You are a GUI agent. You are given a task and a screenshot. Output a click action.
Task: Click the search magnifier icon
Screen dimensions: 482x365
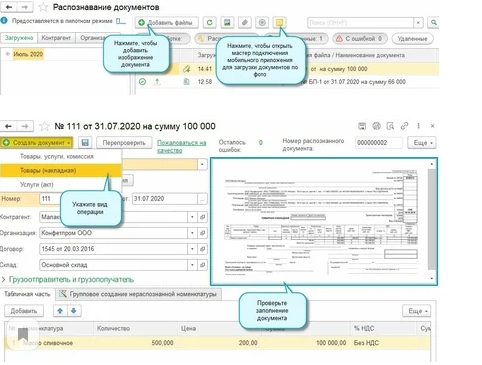(x=433, y=22)
